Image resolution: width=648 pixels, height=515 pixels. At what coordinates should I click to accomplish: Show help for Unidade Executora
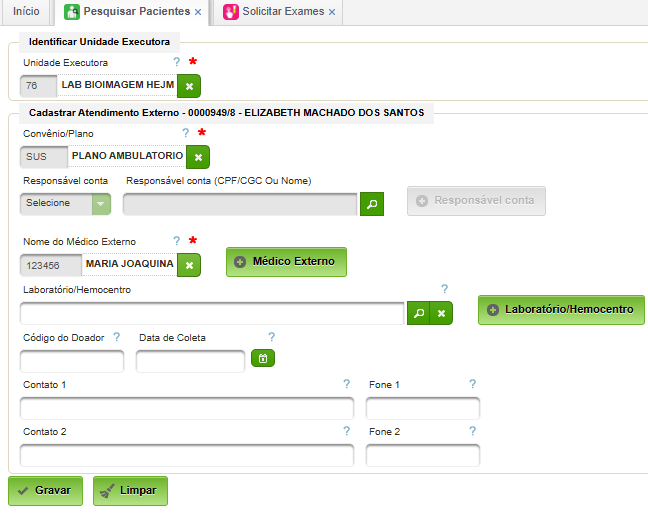point(176,62)
